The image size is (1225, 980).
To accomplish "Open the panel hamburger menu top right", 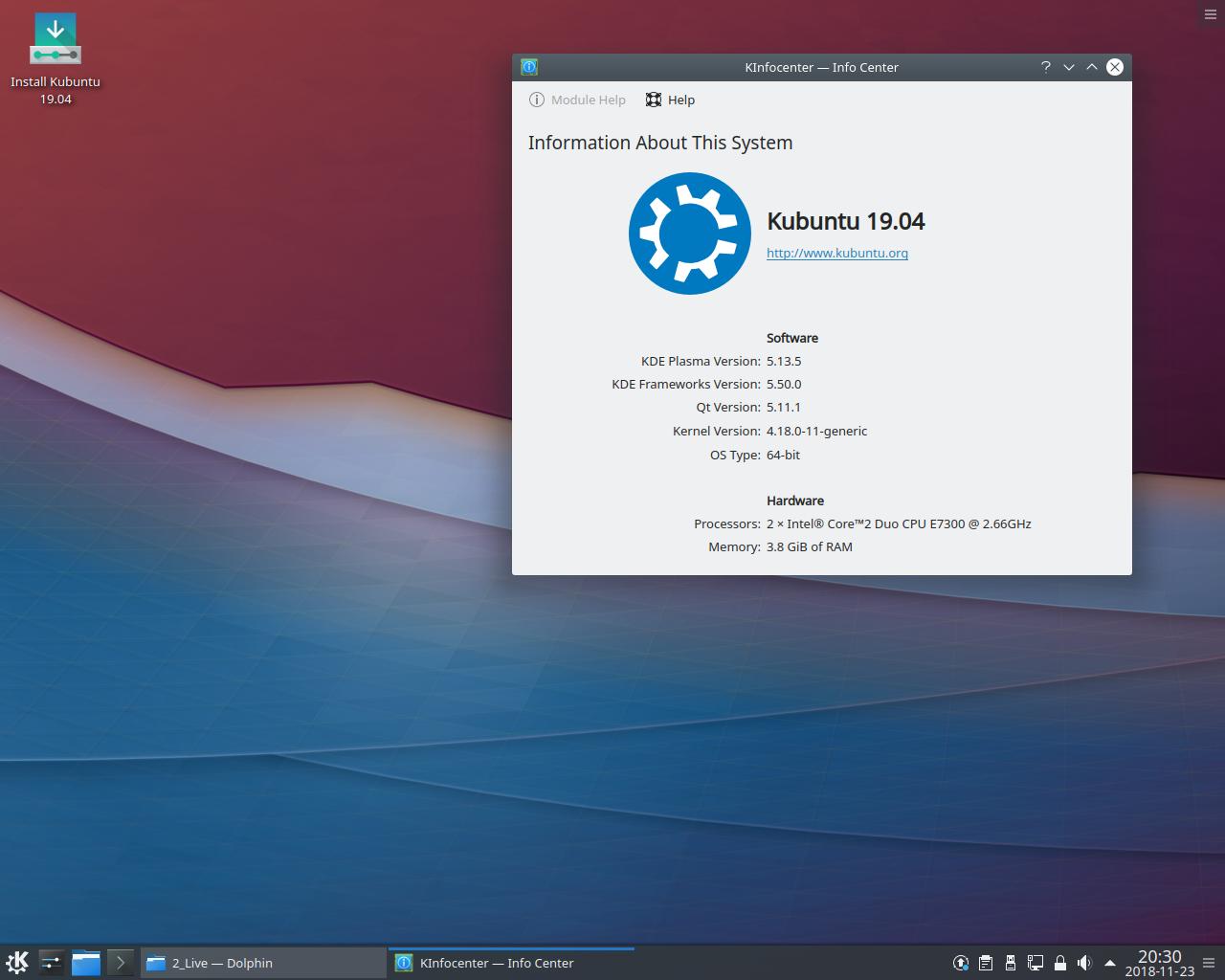I will point(1209,13).
